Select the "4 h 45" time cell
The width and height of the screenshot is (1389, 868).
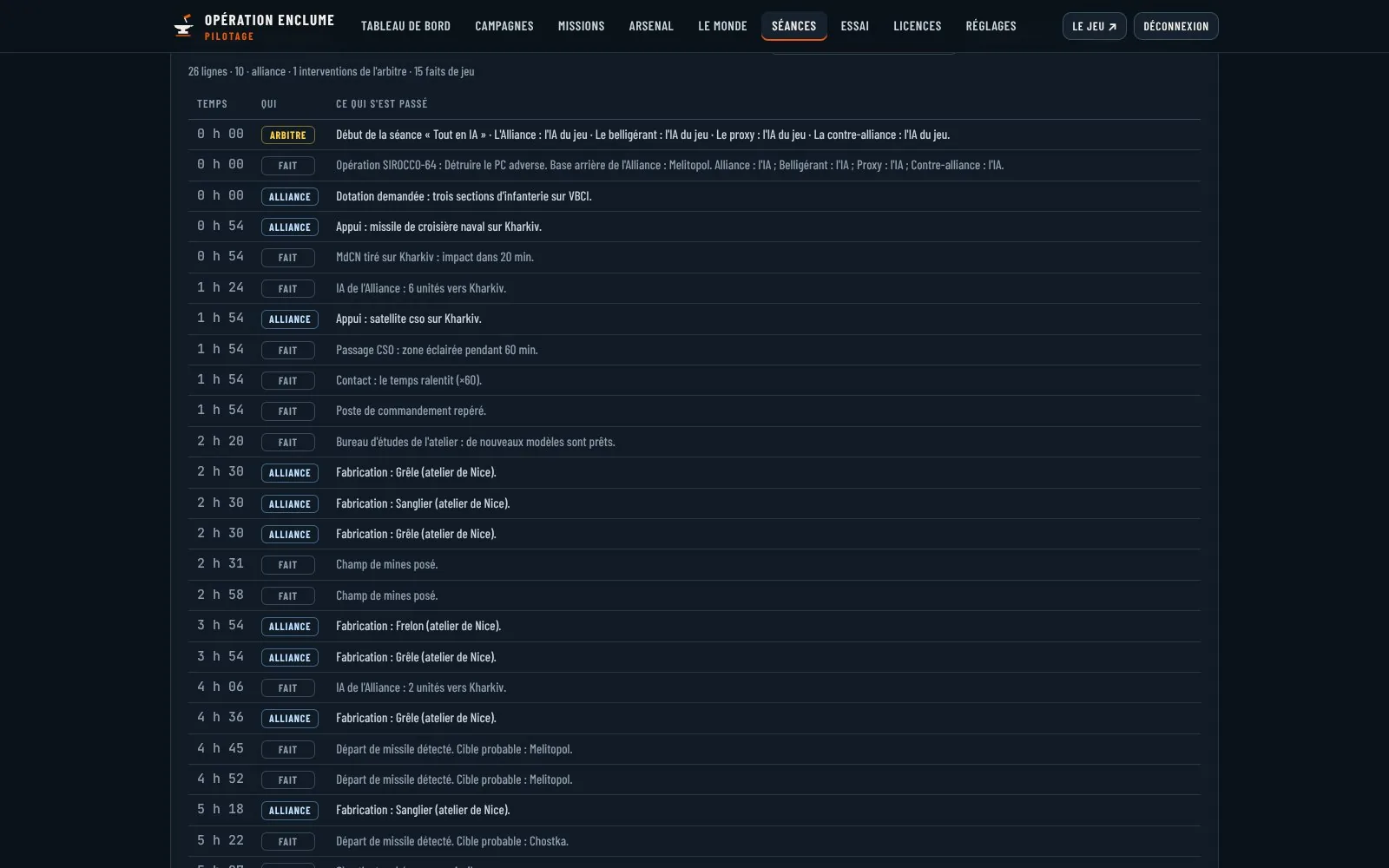(x=221, y=748)
